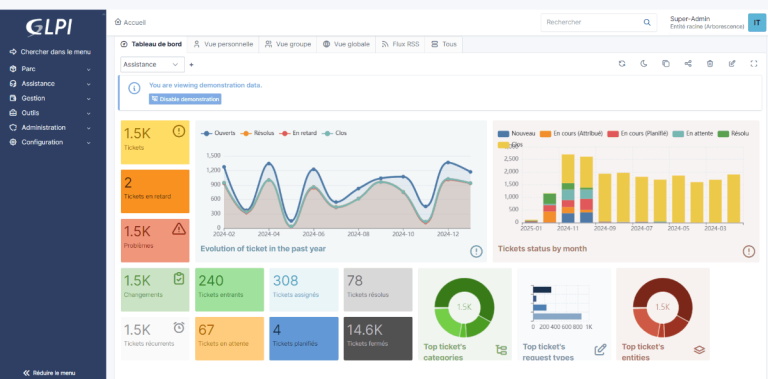Click the search magnifier icon
Image resolution: width=768 pixels, height=379 pixels.
point(647,23)
